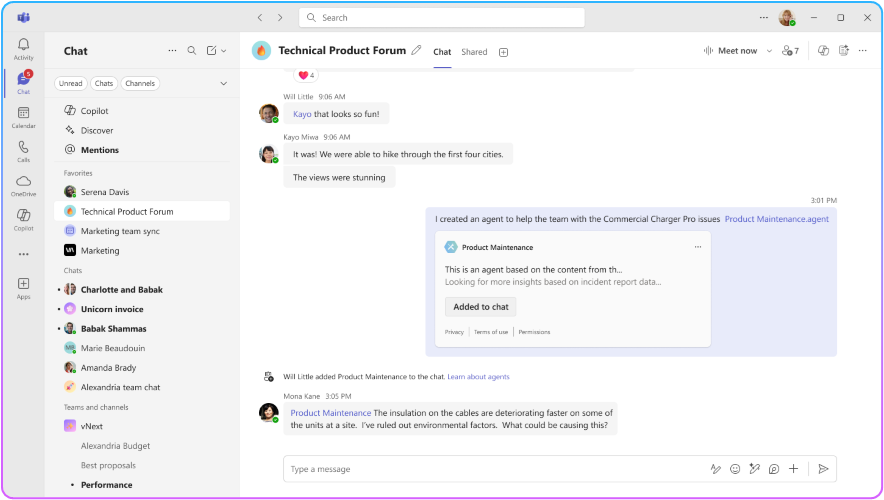This screenshot has width=884, height=500.
Task: Open Chat list more options ellipsis
Action: (172, 51)
